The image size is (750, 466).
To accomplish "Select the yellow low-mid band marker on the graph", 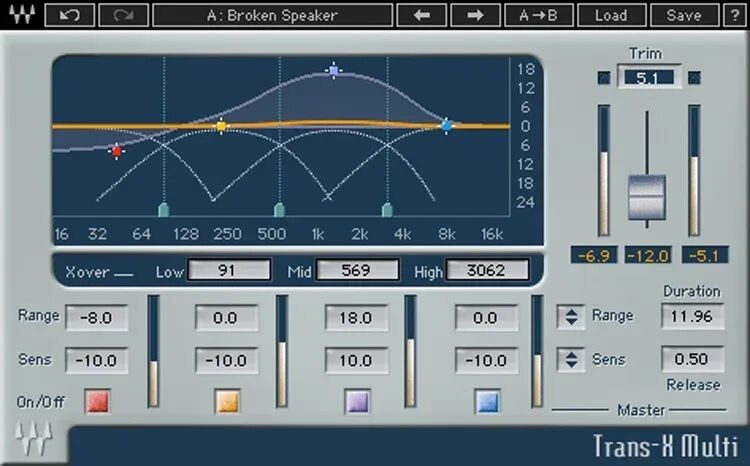I will pos(221,126).
